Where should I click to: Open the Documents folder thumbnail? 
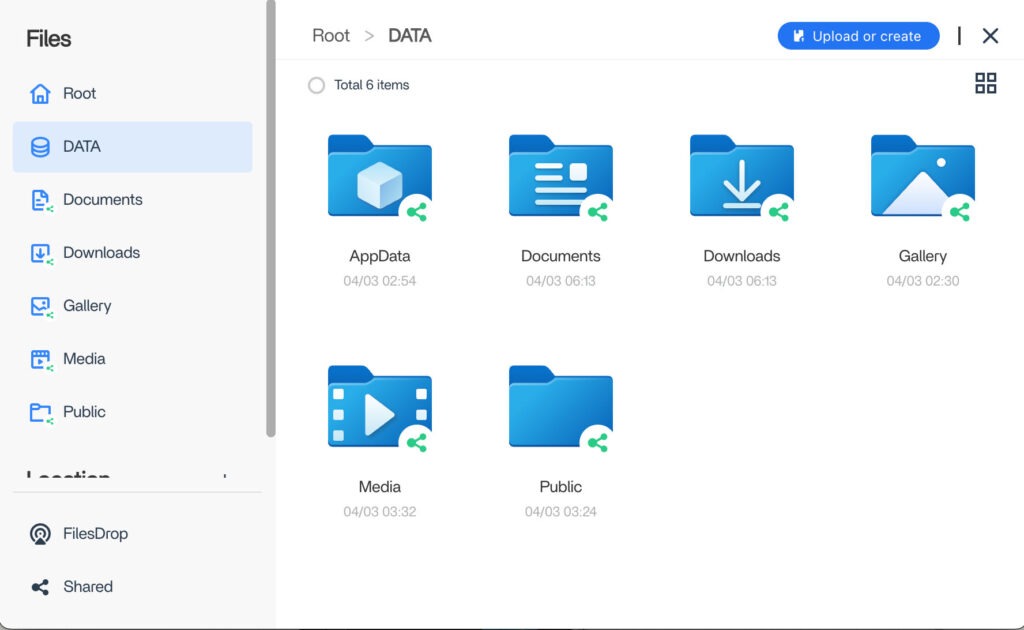pos(560,178)
